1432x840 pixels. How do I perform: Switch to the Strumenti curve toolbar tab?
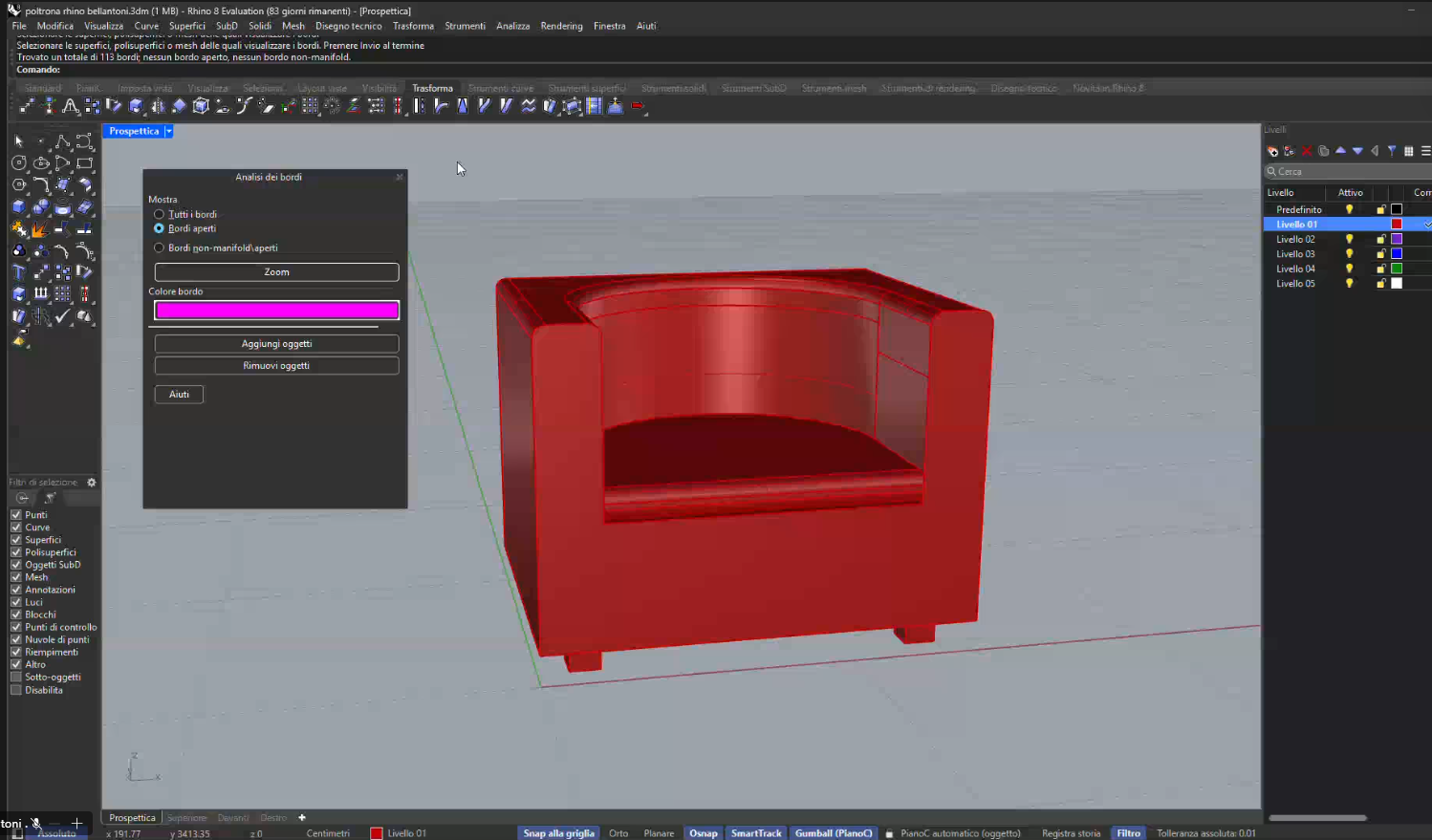(500, 88)
